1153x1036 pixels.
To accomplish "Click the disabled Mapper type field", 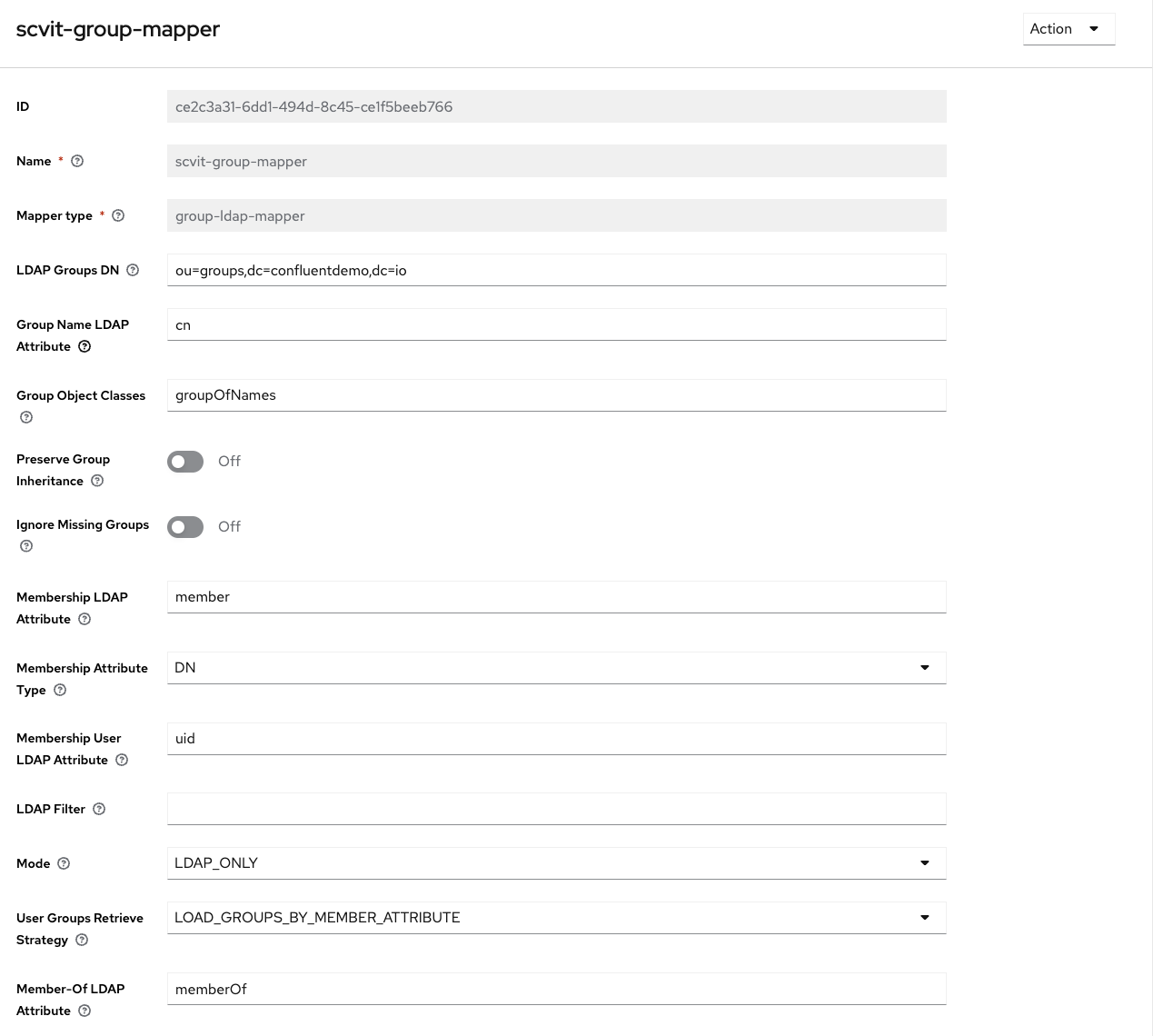I will pyautogui.click(x=557, y=215).
